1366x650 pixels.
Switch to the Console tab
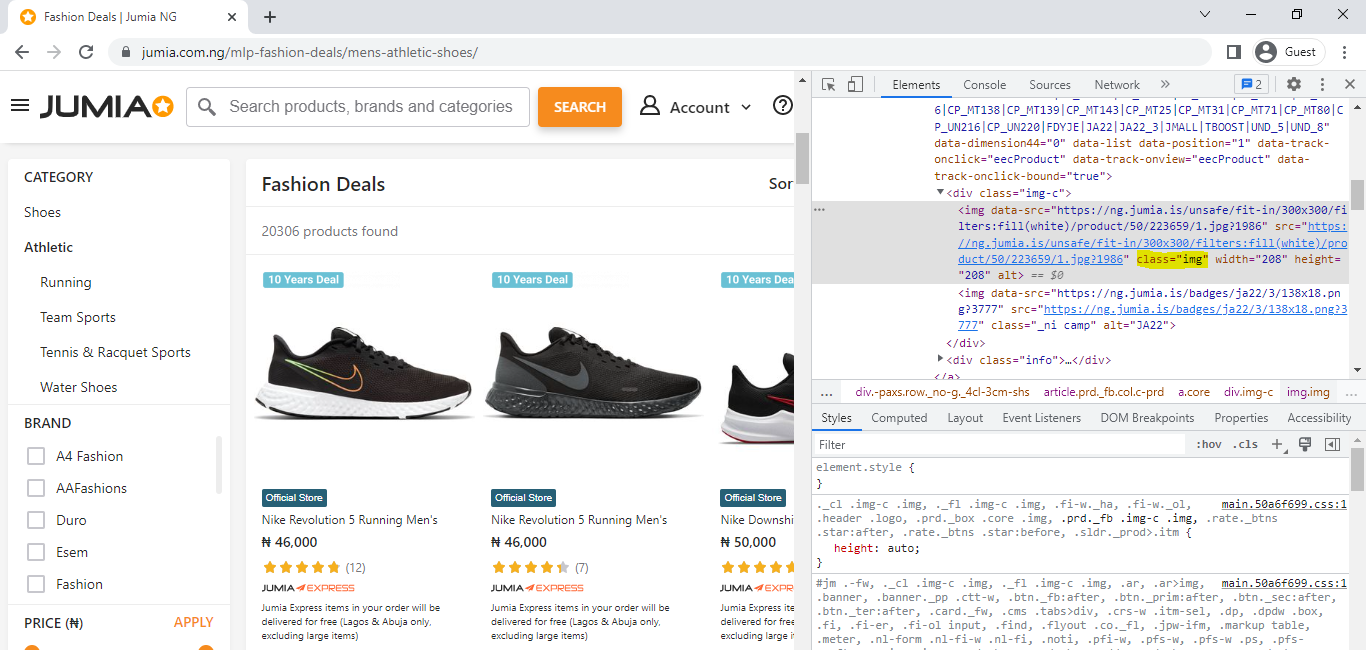point(985,85)
